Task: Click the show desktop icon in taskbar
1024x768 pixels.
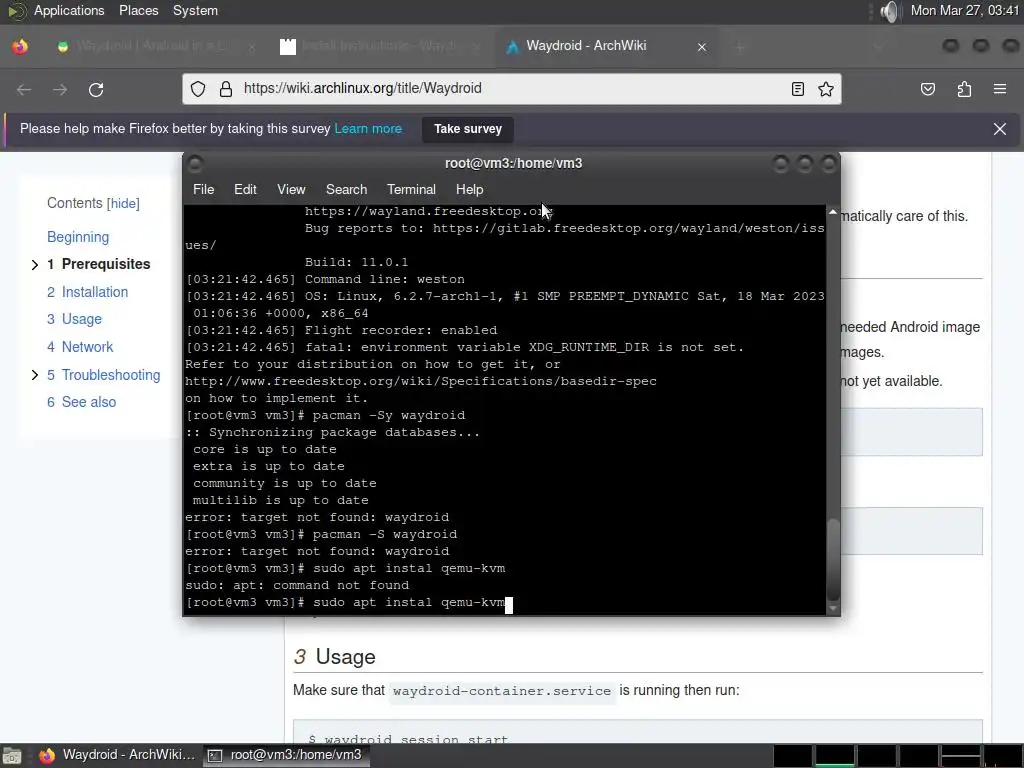Action: [11, 756]
